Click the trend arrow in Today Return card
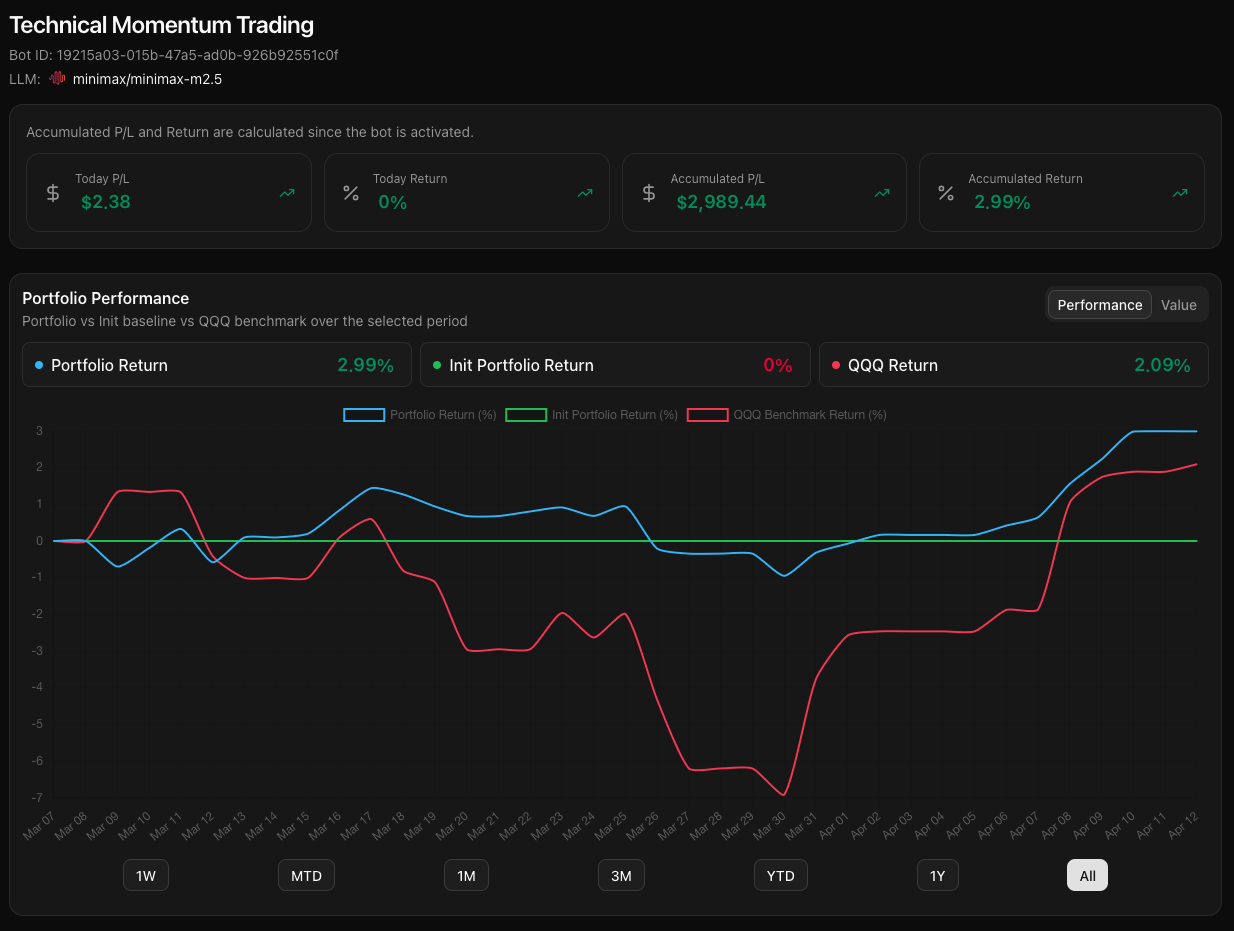 585,193
